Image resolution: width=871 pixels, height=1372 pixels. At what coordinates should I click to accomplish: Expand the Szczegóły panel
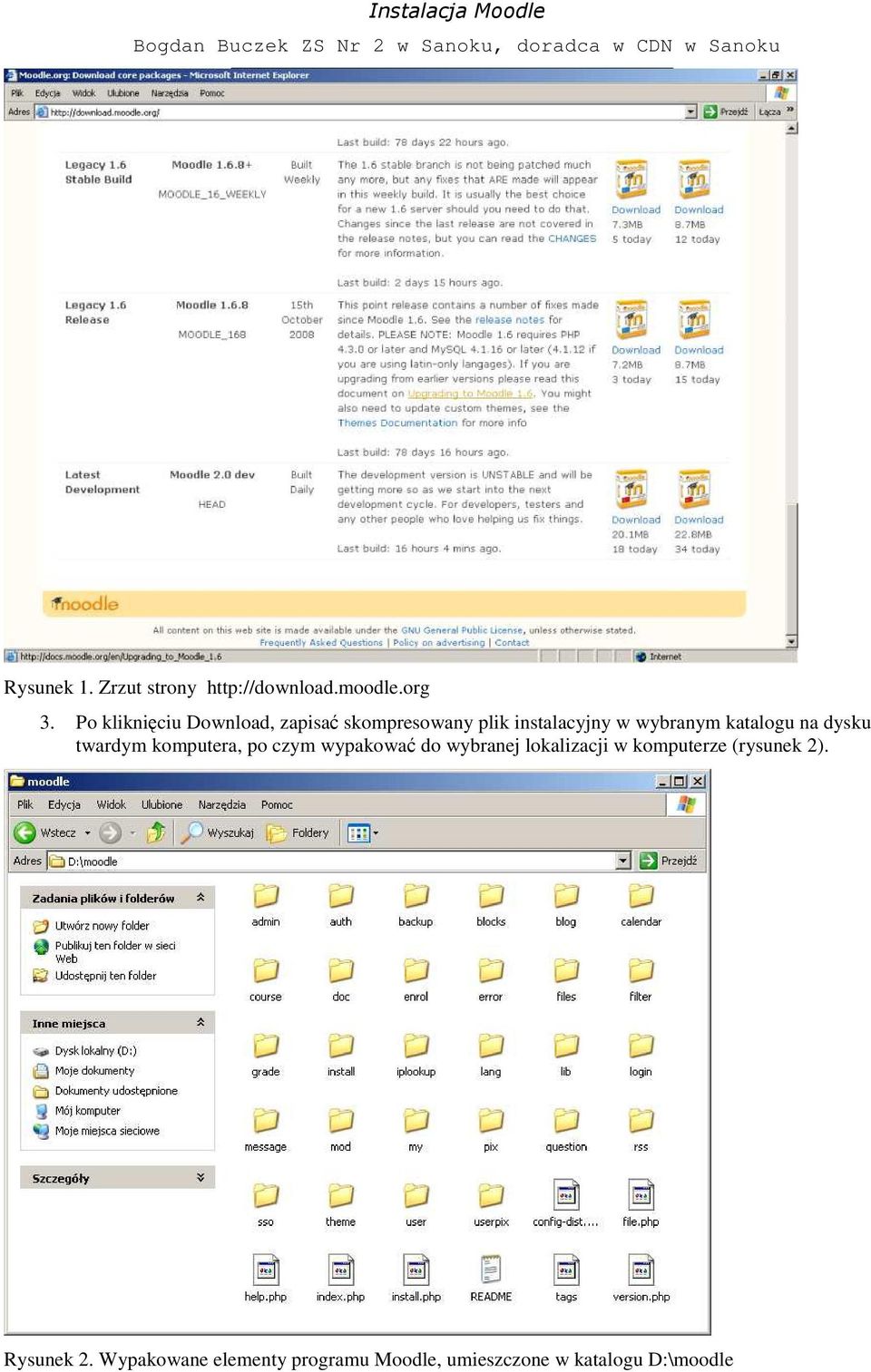(201, 1178)
